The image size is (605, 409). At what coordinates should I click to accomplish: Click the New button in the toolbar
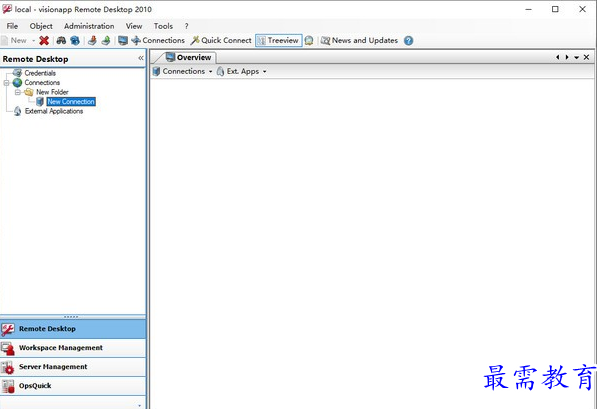point(14,41)
